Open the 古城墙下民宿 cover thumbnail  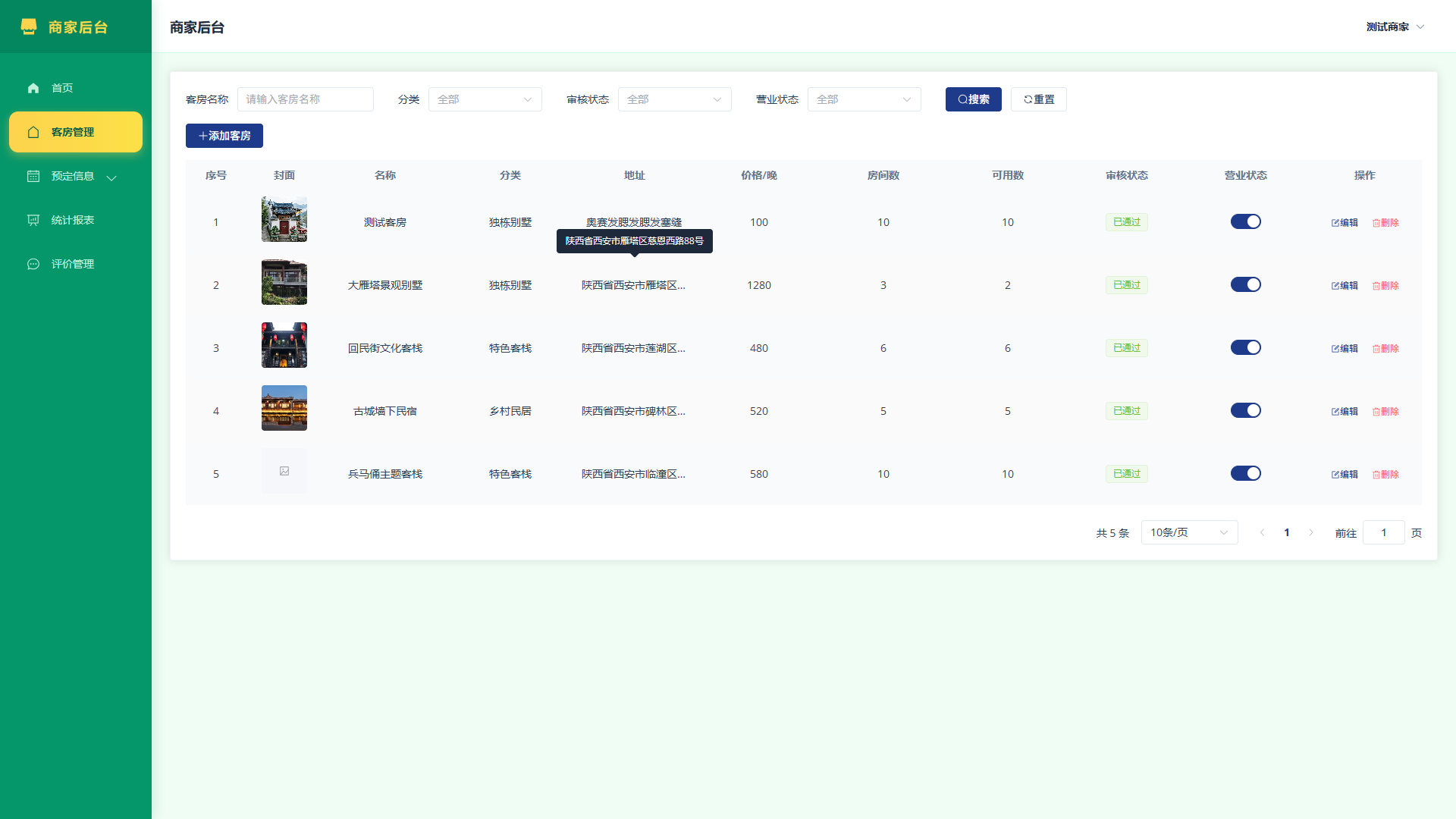[x=284, y=408]
